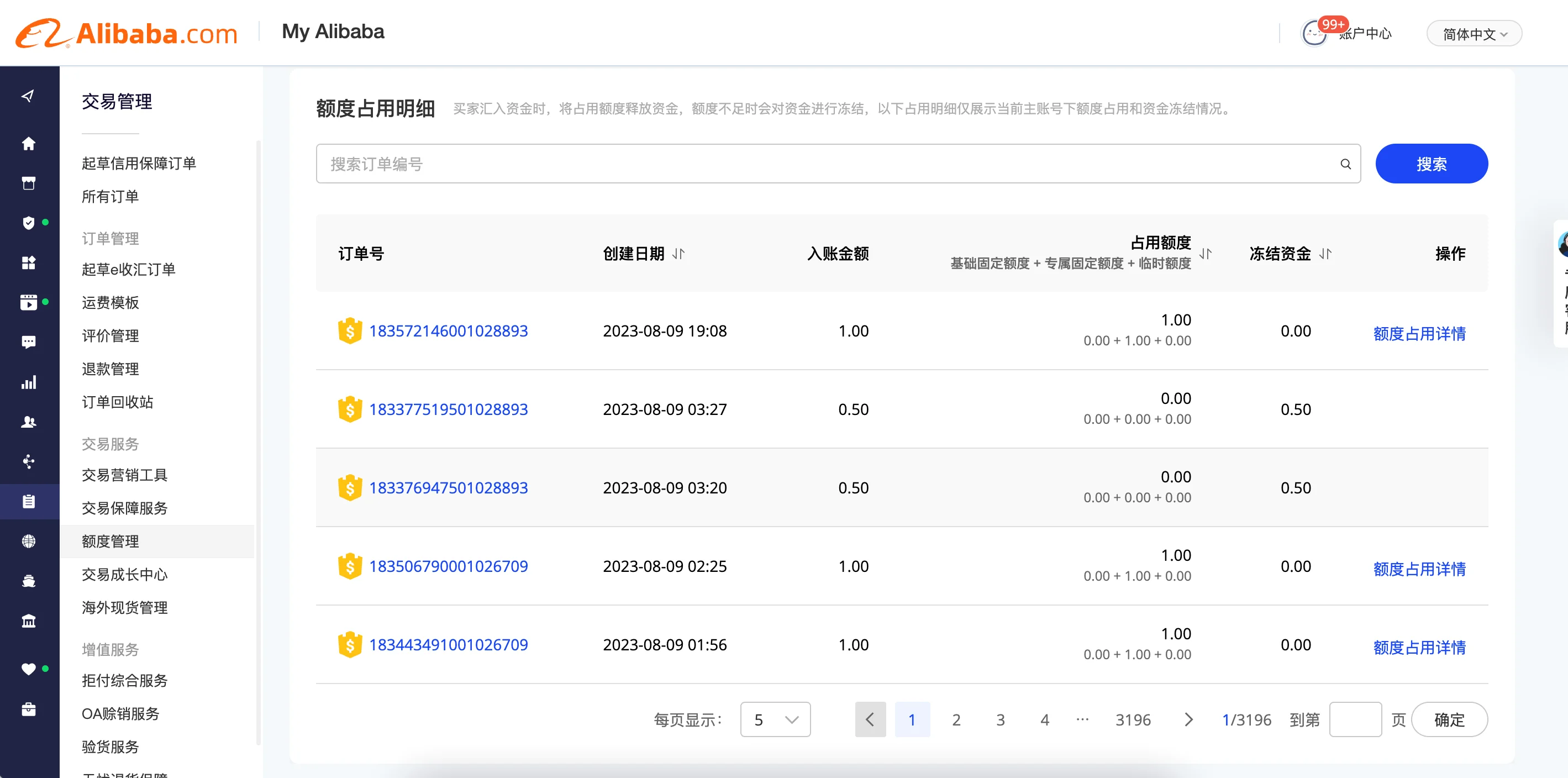1568x778 pixels.
Task: Click the magnifier icon in search field
Action: coord(1345,164)
